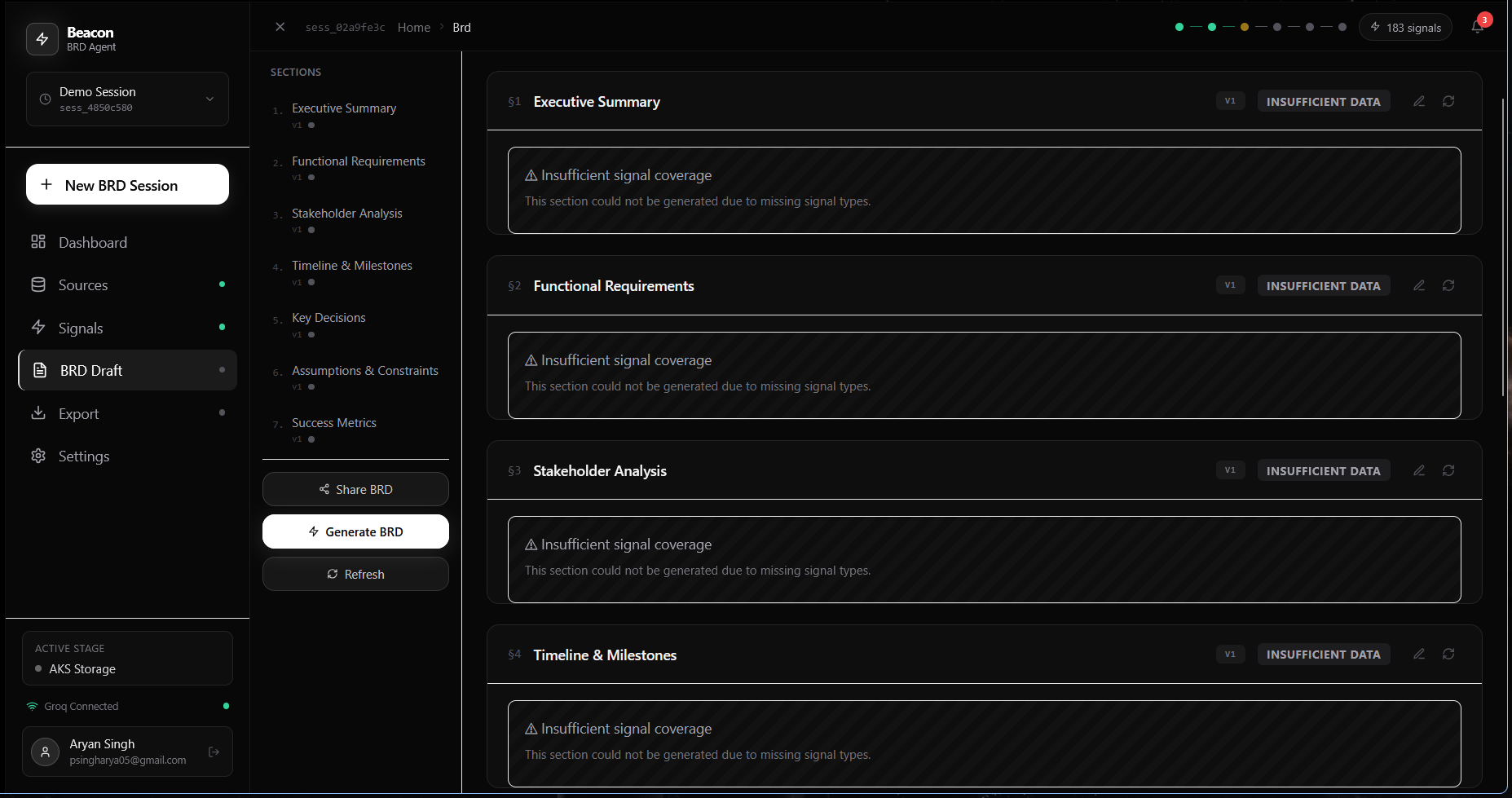The image size is (1512, 798).
Task: Close the session with the X icon
Action: click(x=280, y=27)
